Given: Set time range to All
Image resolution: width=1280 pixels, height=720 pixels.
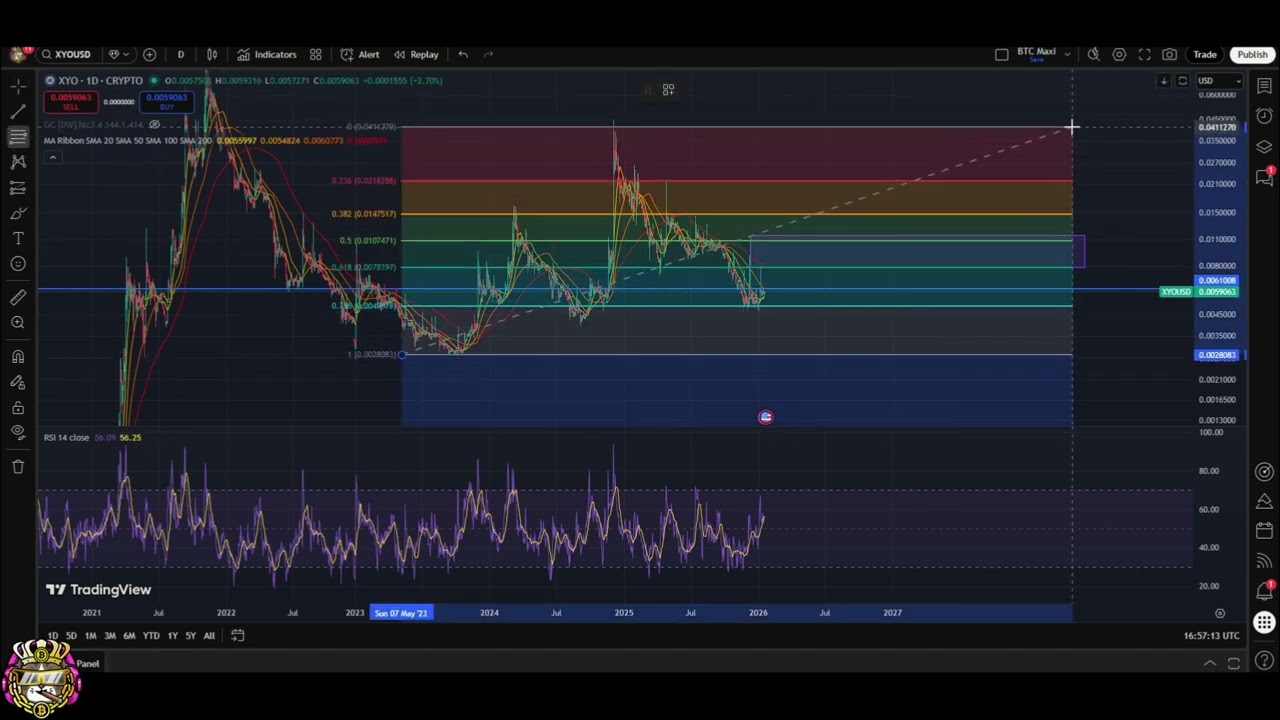Looking at the screenshot, I should 209,636.
